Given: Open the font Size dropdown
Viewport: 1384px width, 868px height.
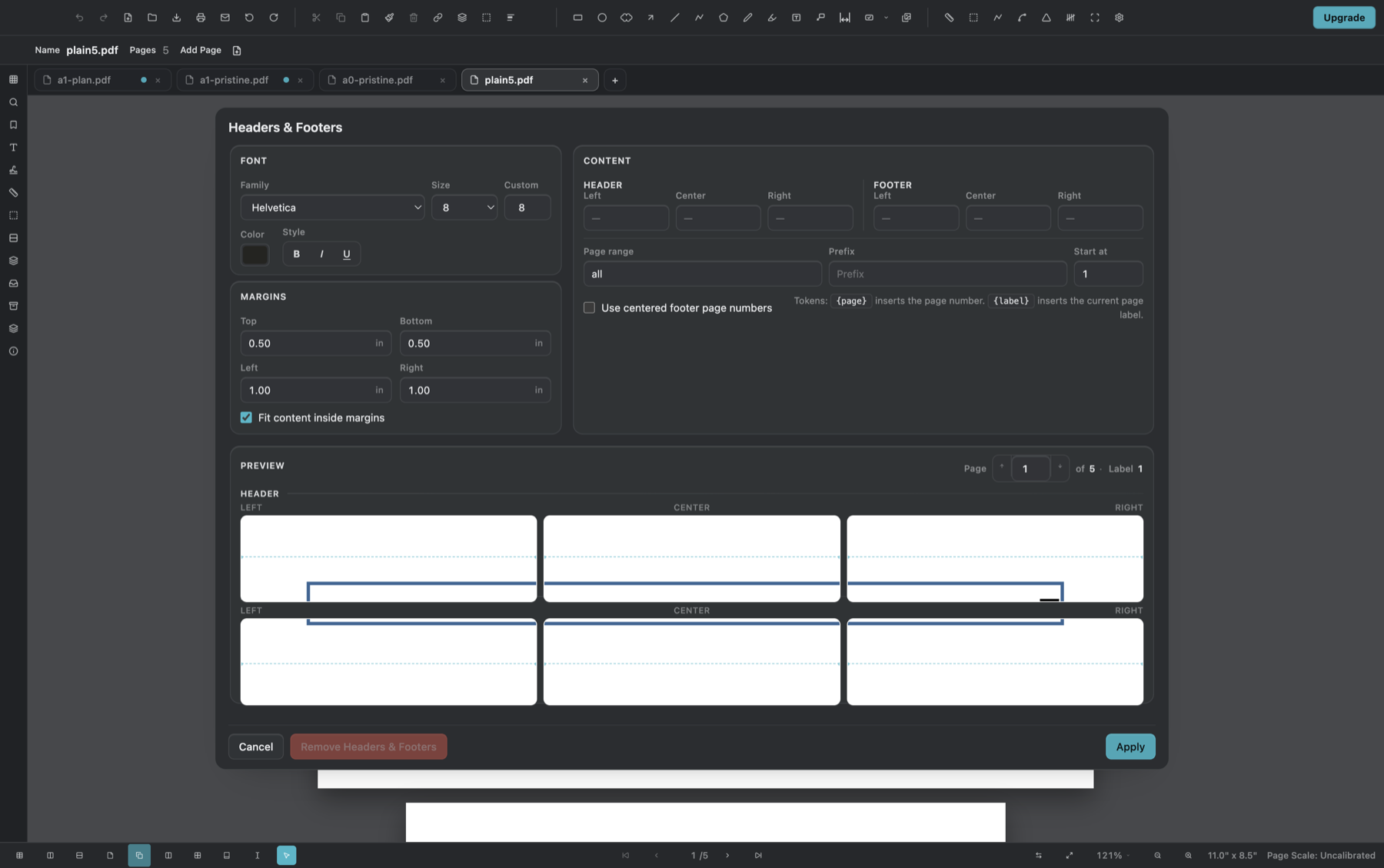Looking at the screenshot, I should 464,208.
